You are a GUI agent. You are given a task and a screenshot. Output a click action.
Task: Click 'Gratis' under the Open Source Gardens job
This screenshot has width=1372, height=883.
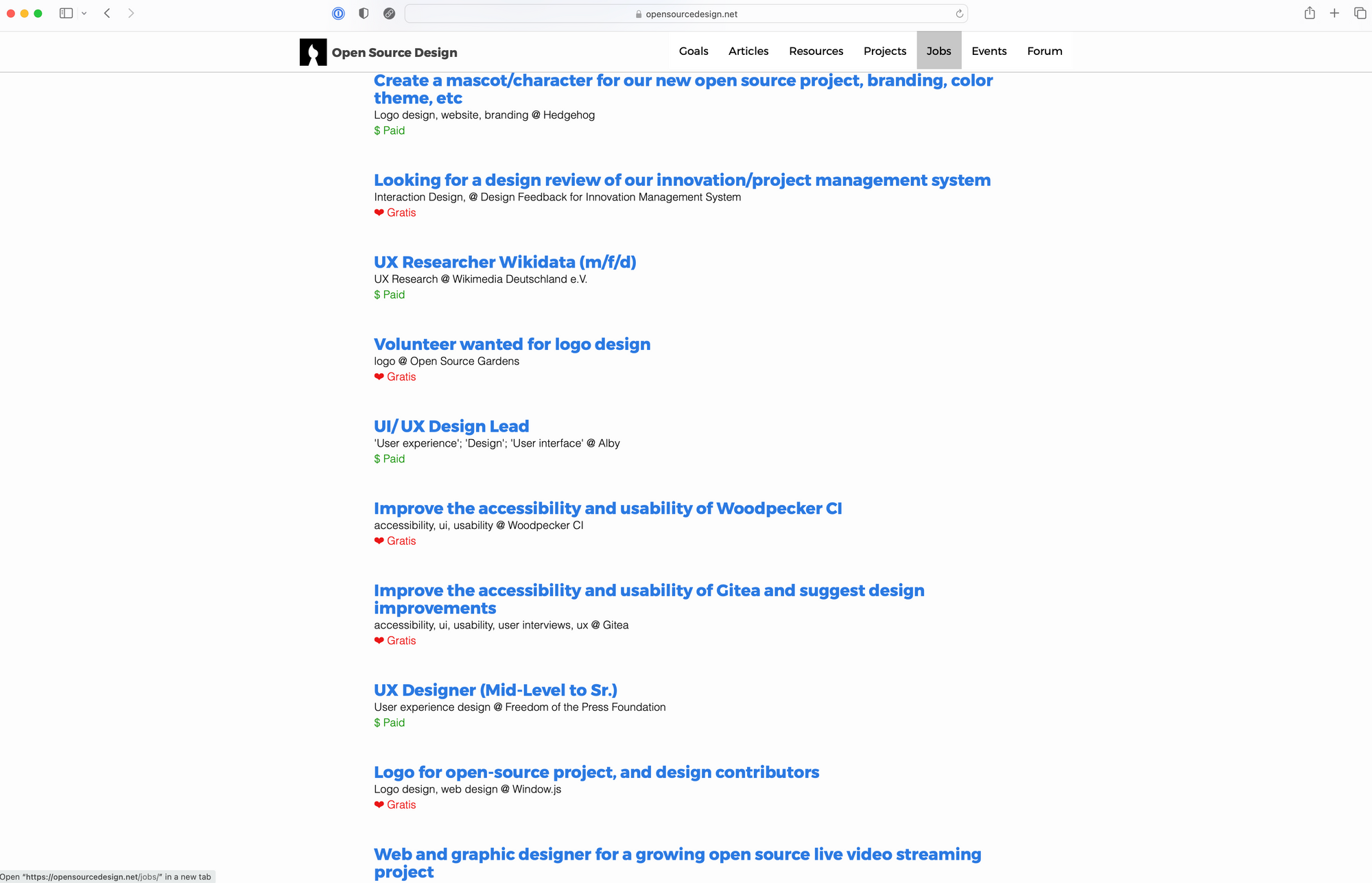tap(401, 377)
